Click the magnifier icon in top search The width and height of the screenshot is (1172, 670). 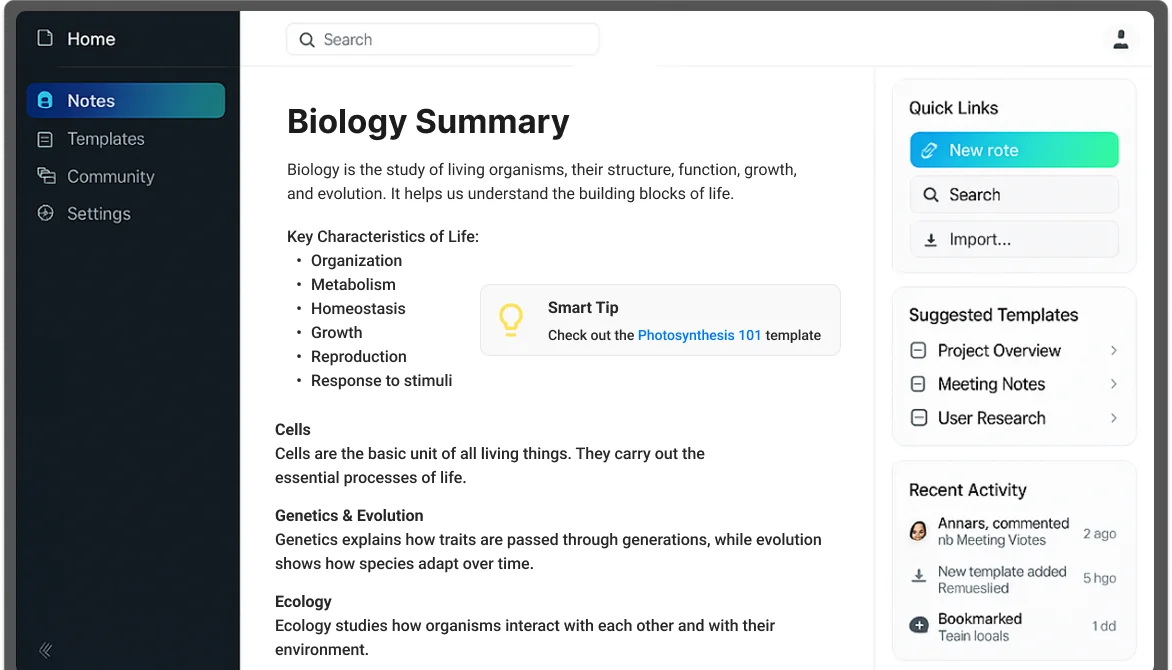(306, 40)
